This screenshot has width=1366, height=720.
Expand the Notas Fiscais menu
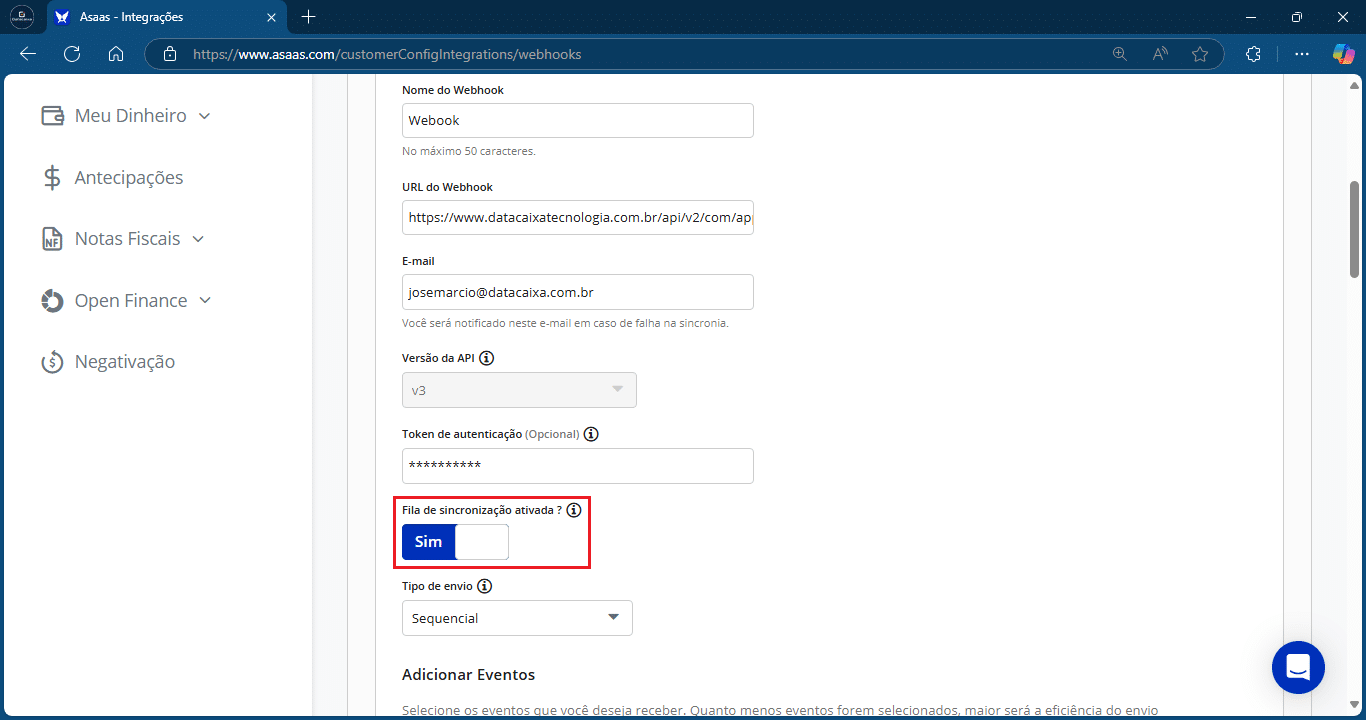198,239
